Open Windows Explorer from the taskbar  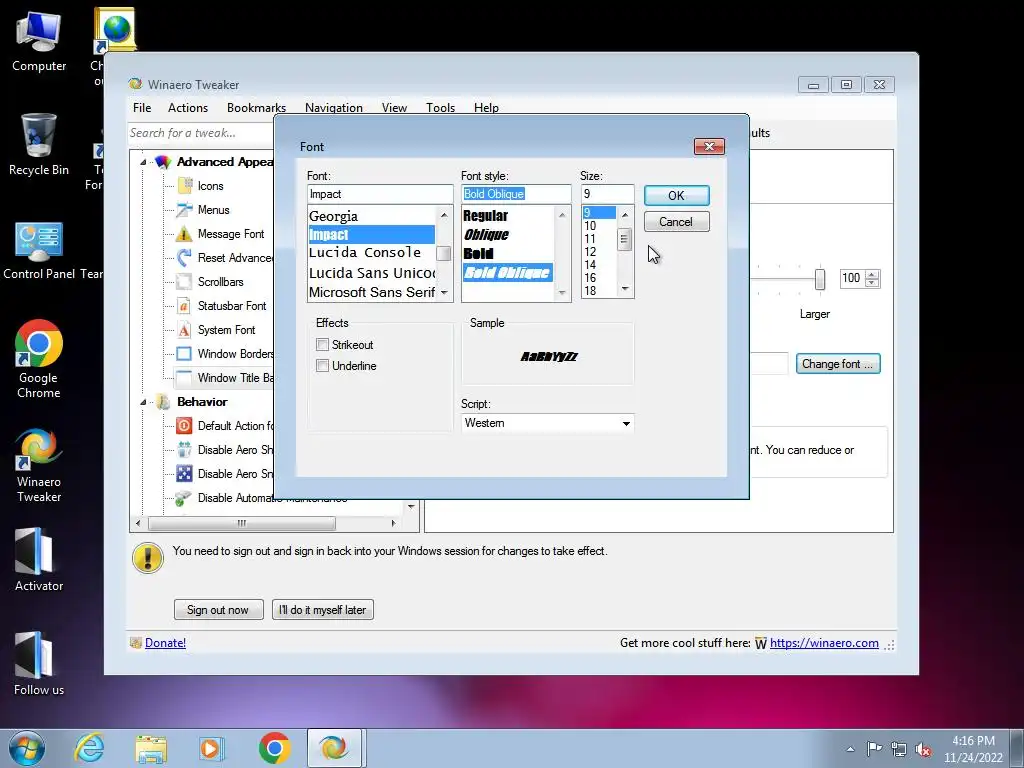pos(151,748)
